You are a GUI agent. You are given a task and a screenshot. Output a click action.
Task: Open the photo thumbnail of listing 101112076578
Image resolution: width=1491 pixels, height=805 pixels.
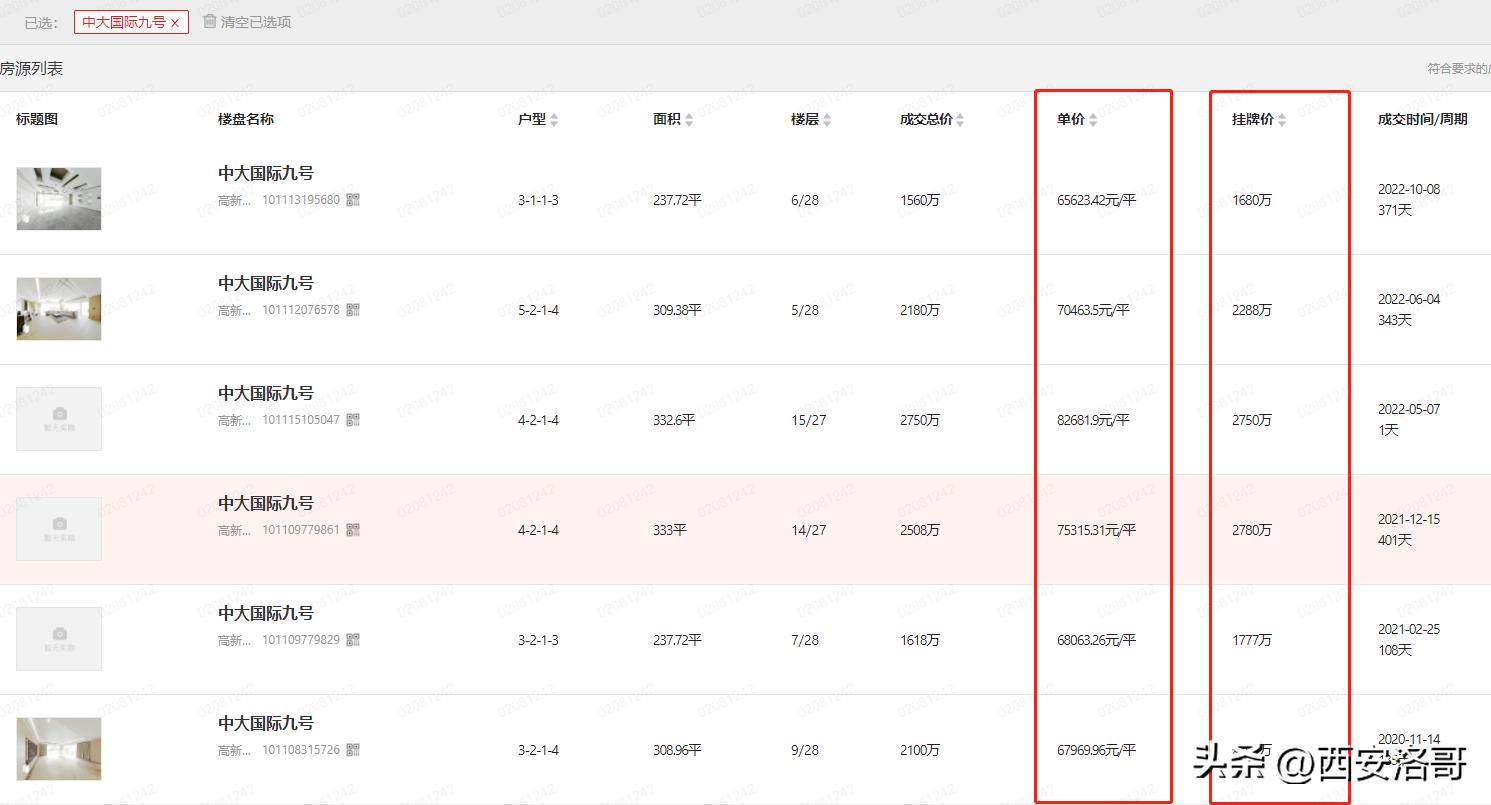point(59,309)
